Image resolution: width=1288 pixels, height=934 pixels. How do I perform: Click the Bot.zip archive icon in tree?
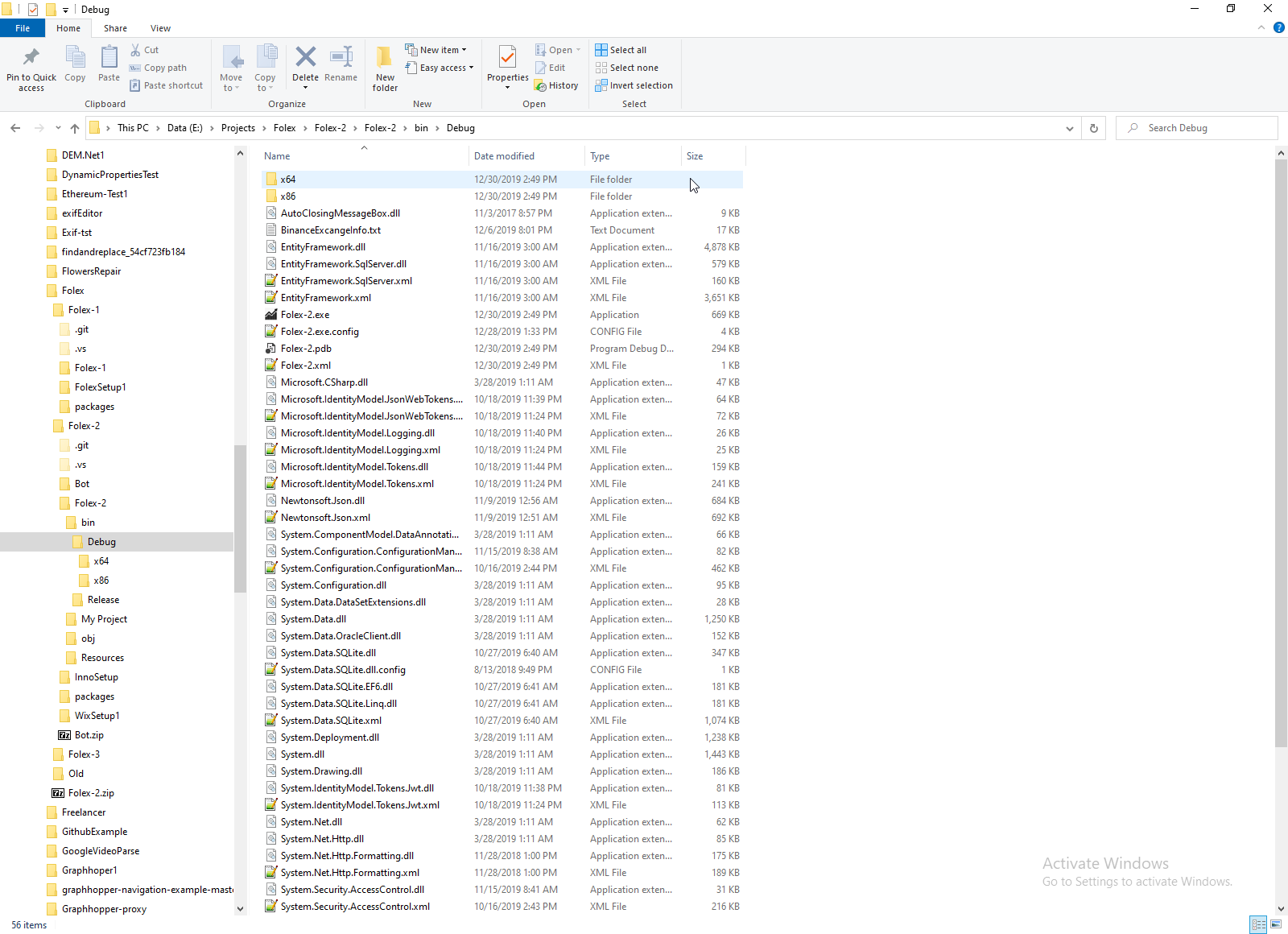click(64, 735)
